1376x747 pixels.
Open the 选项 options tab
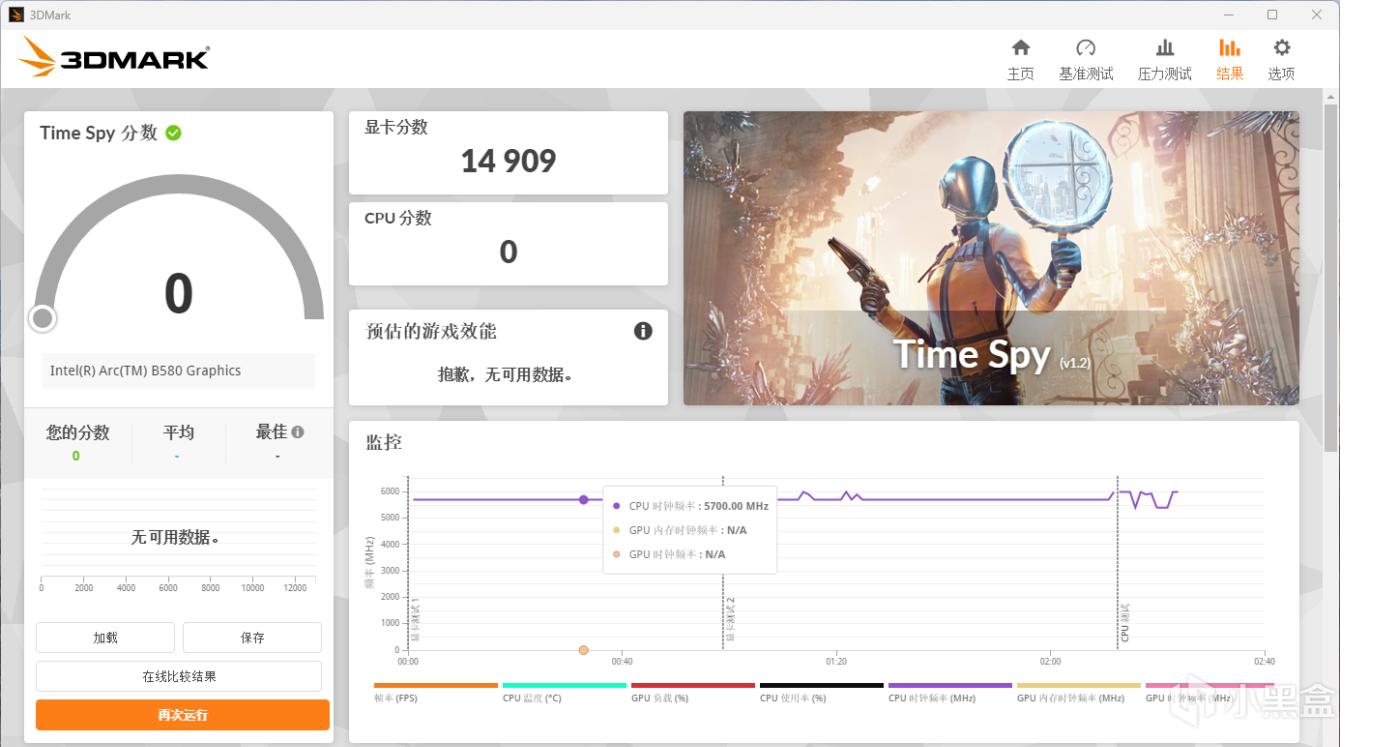(x=1281, y=60)
